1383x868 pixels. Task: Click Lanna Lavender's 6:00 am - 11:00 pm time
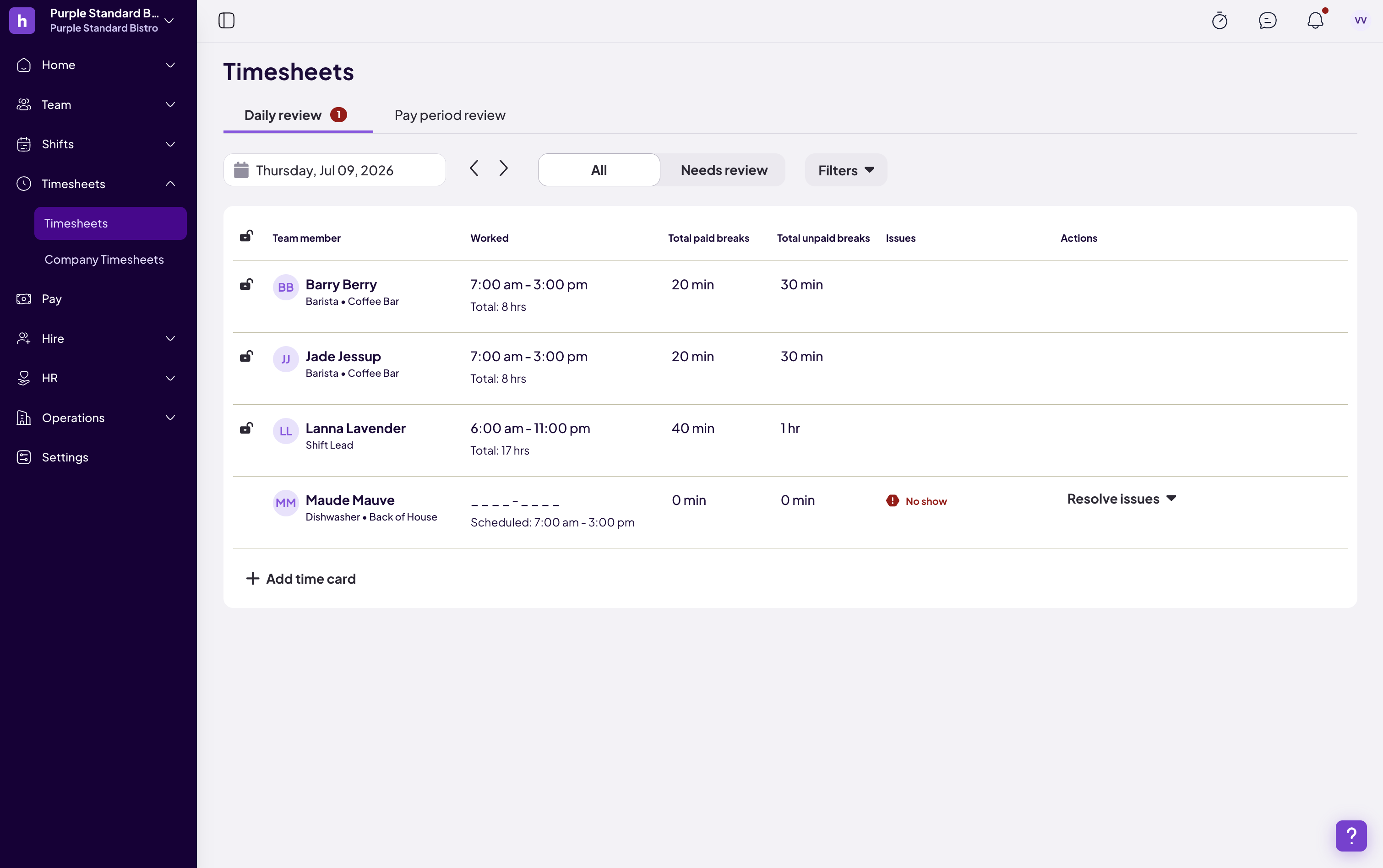tap(530, 428)
